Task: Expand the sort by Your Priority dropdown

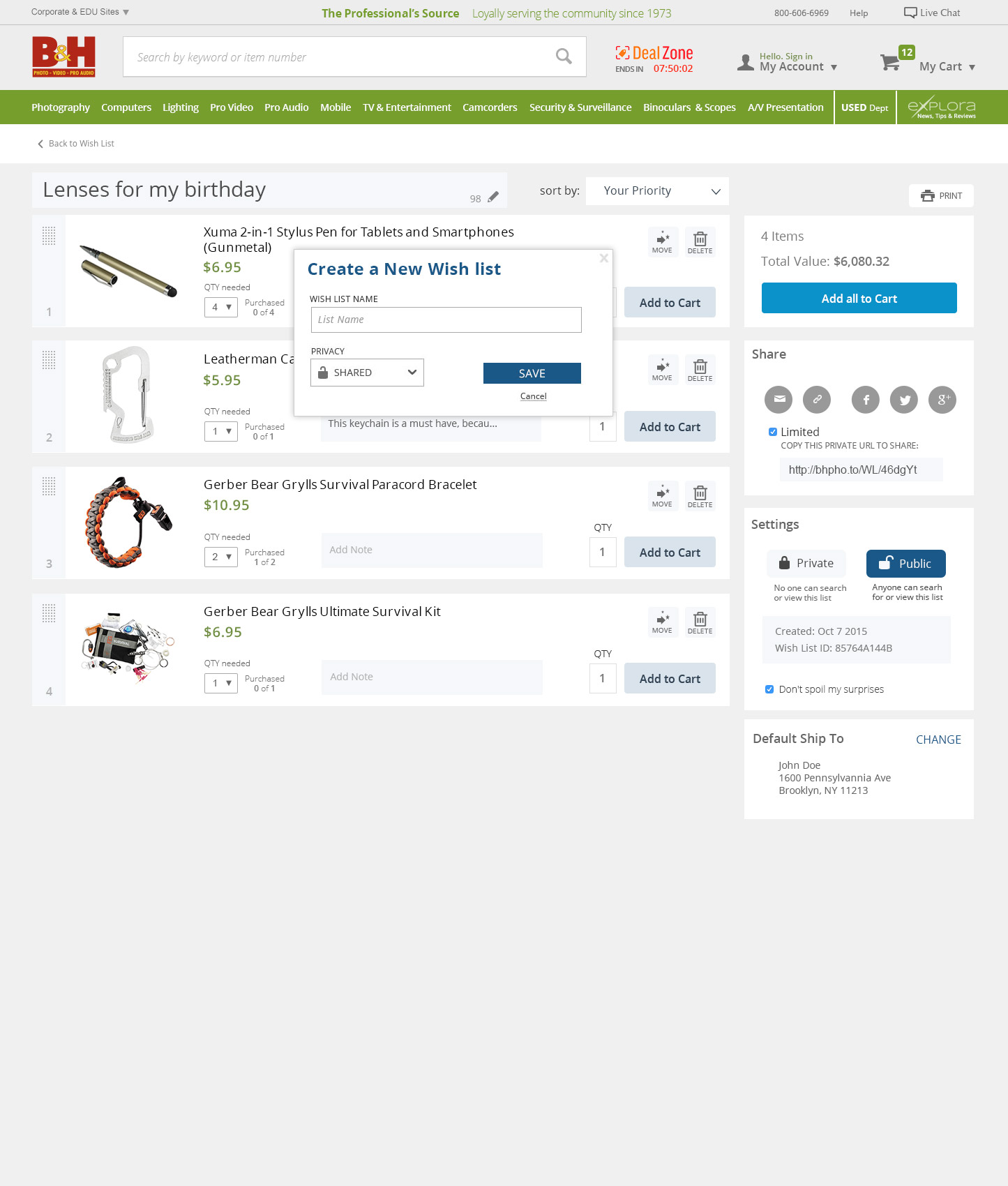Action: point(657,191)
